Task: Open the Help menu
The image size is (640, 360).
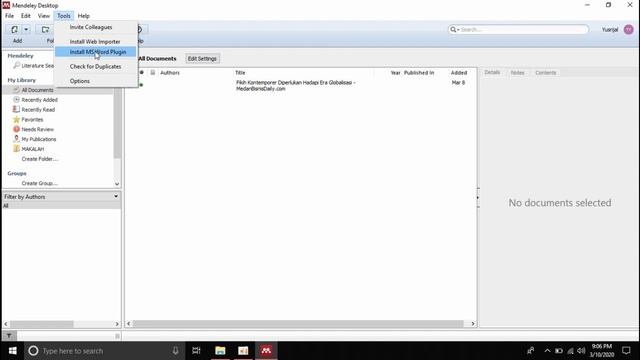Action: [x=84, y=16]
